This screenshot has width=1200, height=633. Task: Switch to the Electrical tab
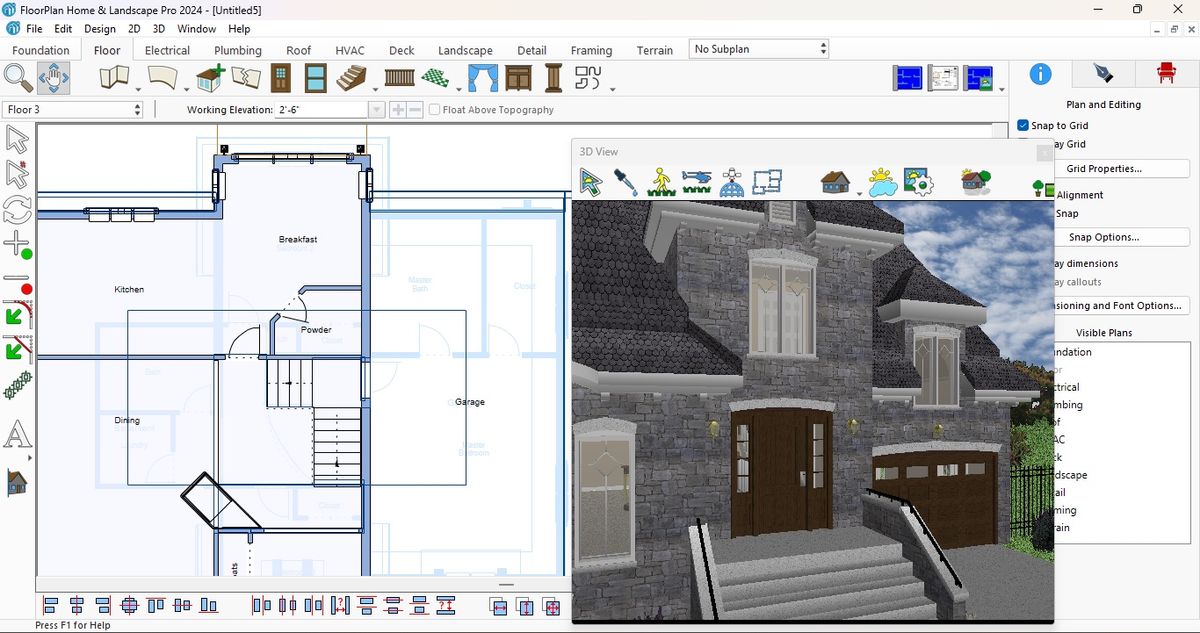coord(166,50)
